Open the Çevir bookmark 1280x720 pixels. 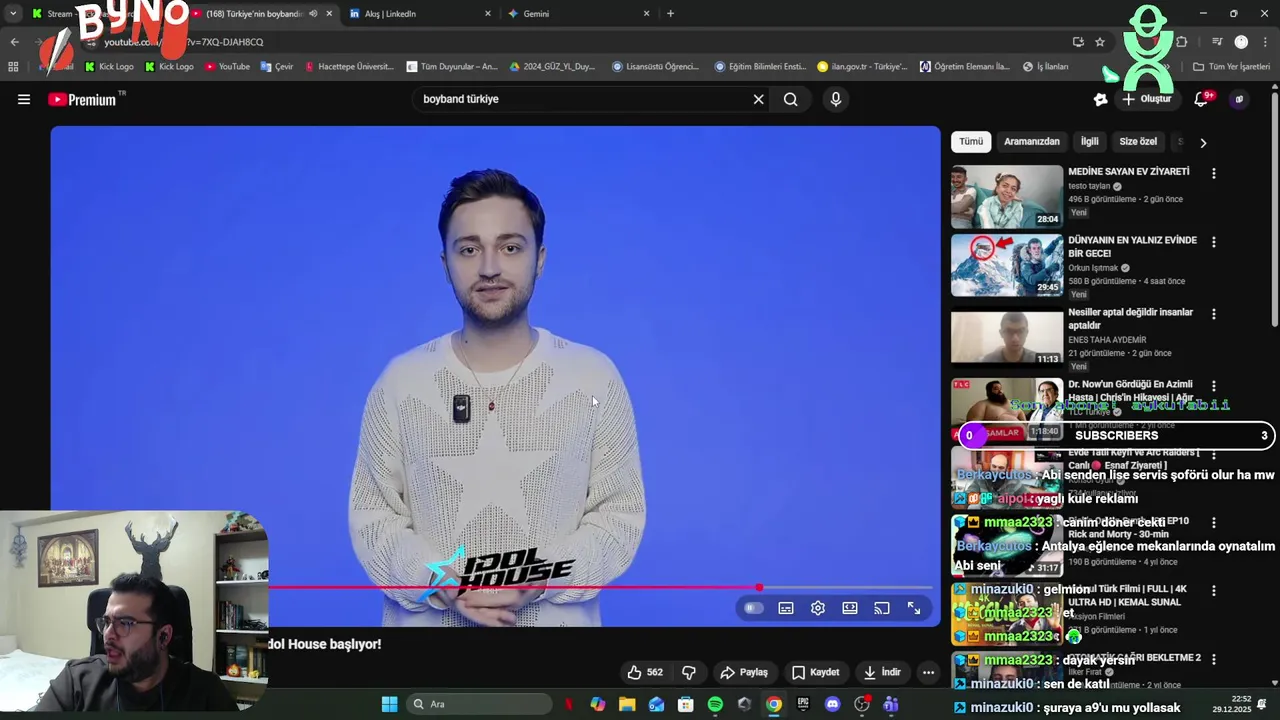tap(277, 67)
